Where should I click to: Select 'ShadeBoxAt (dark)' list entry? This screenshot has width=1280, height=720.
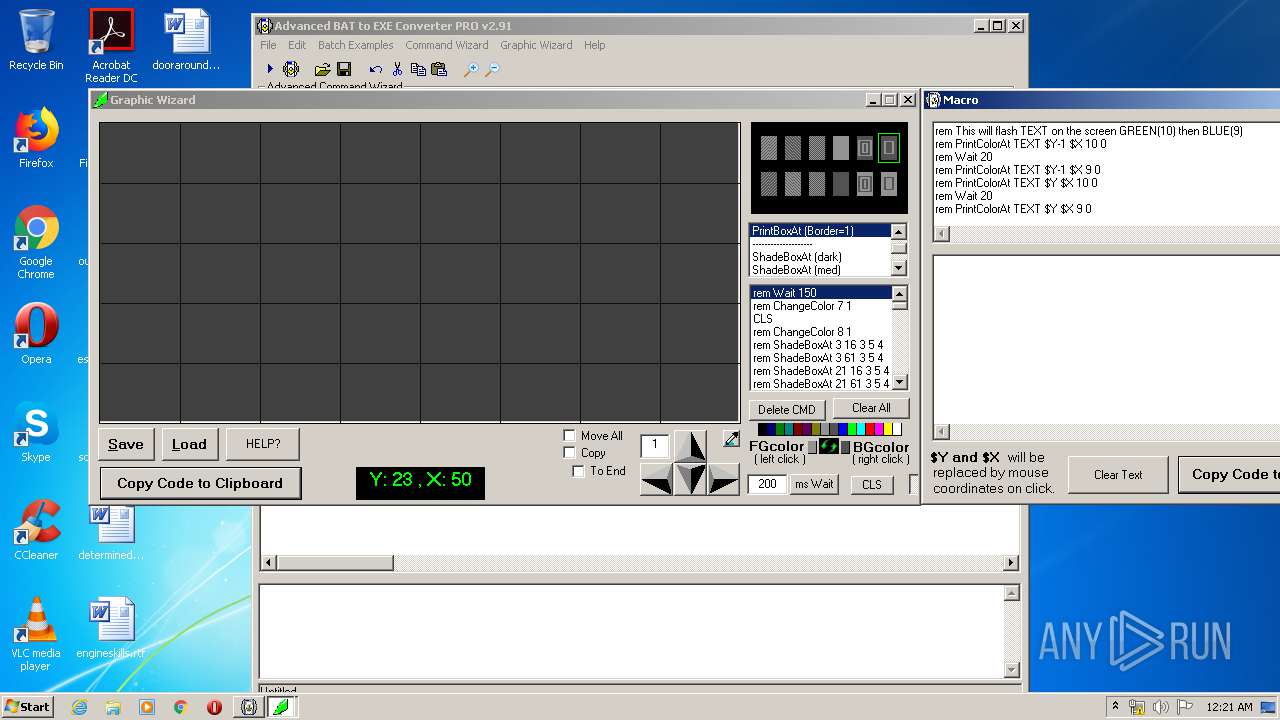click(820, 257)
